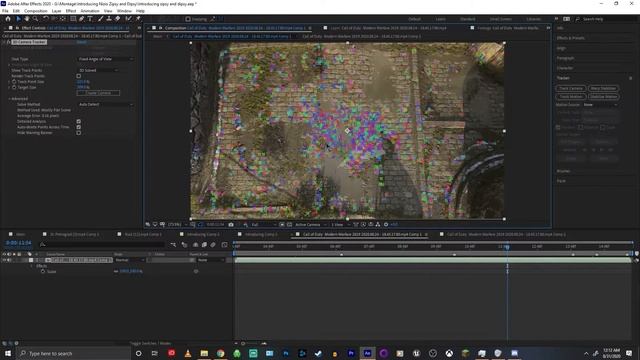This screenshot has height=360, width=640.
Task: Toggle the frame blending icon in timeline
Action: (x=204, y=244)
